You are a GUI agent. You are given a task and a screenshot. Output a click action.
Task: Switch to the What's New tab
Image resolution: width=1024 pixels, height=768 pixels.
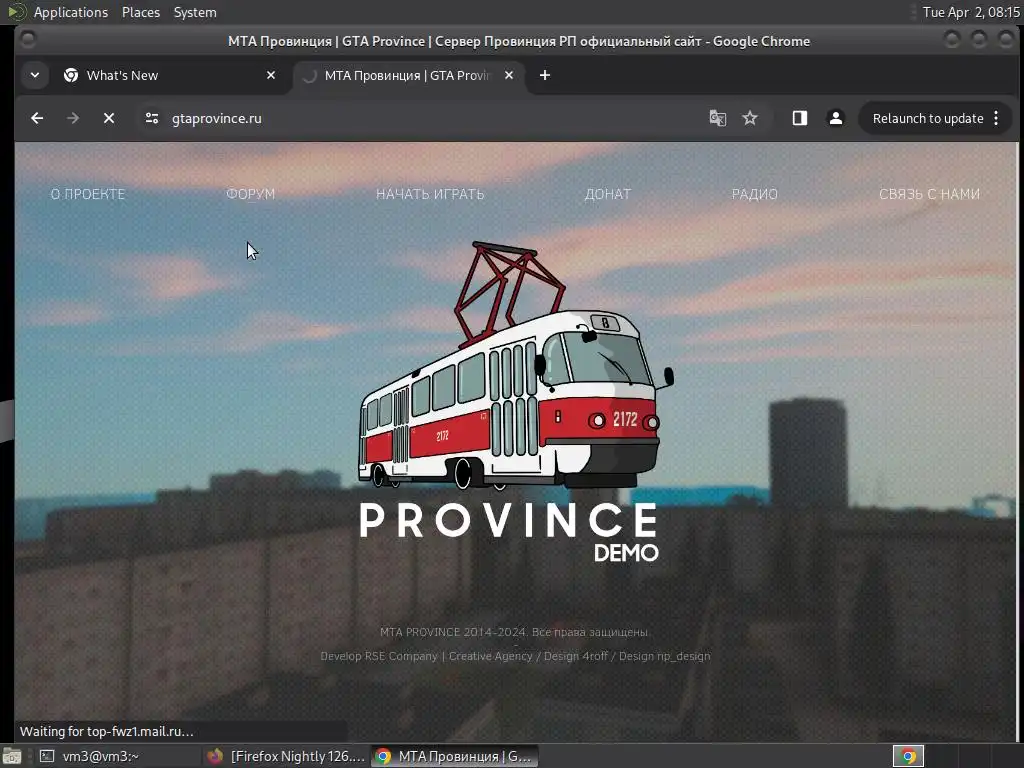tap(170, 75)
